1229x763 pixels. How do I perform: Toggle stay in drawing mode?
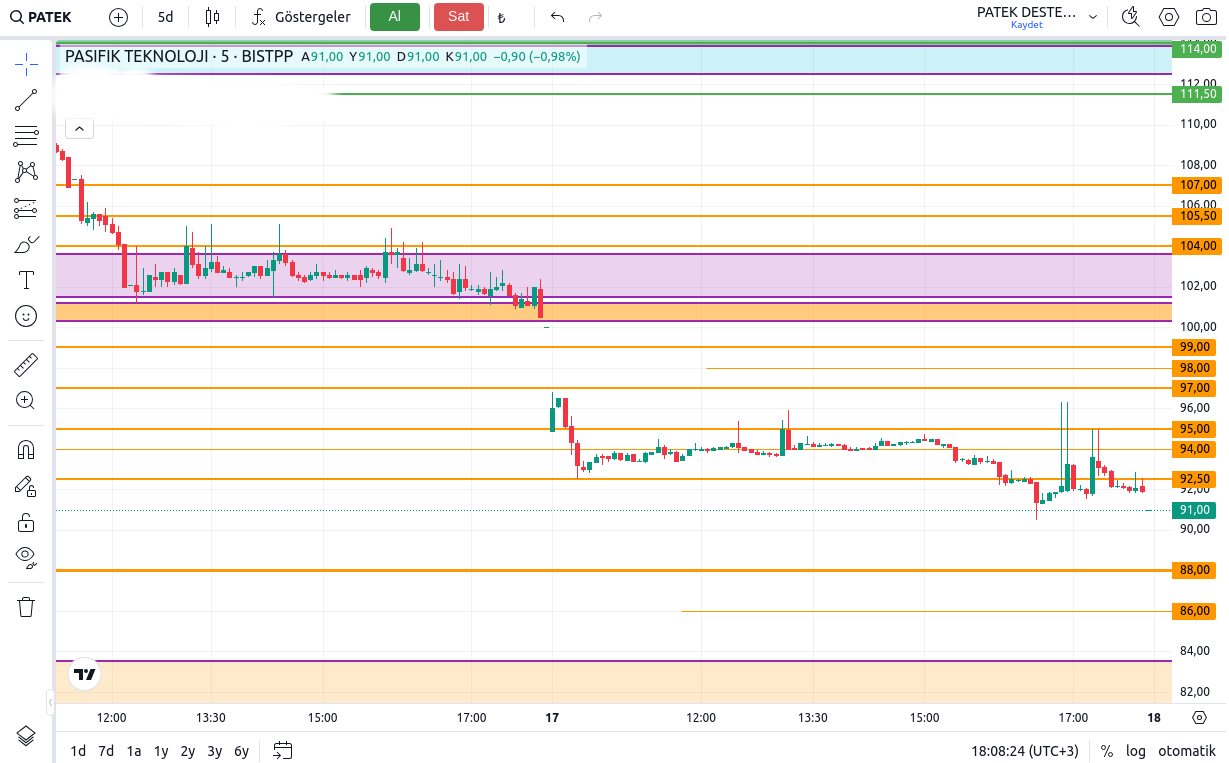click(26, 485)
